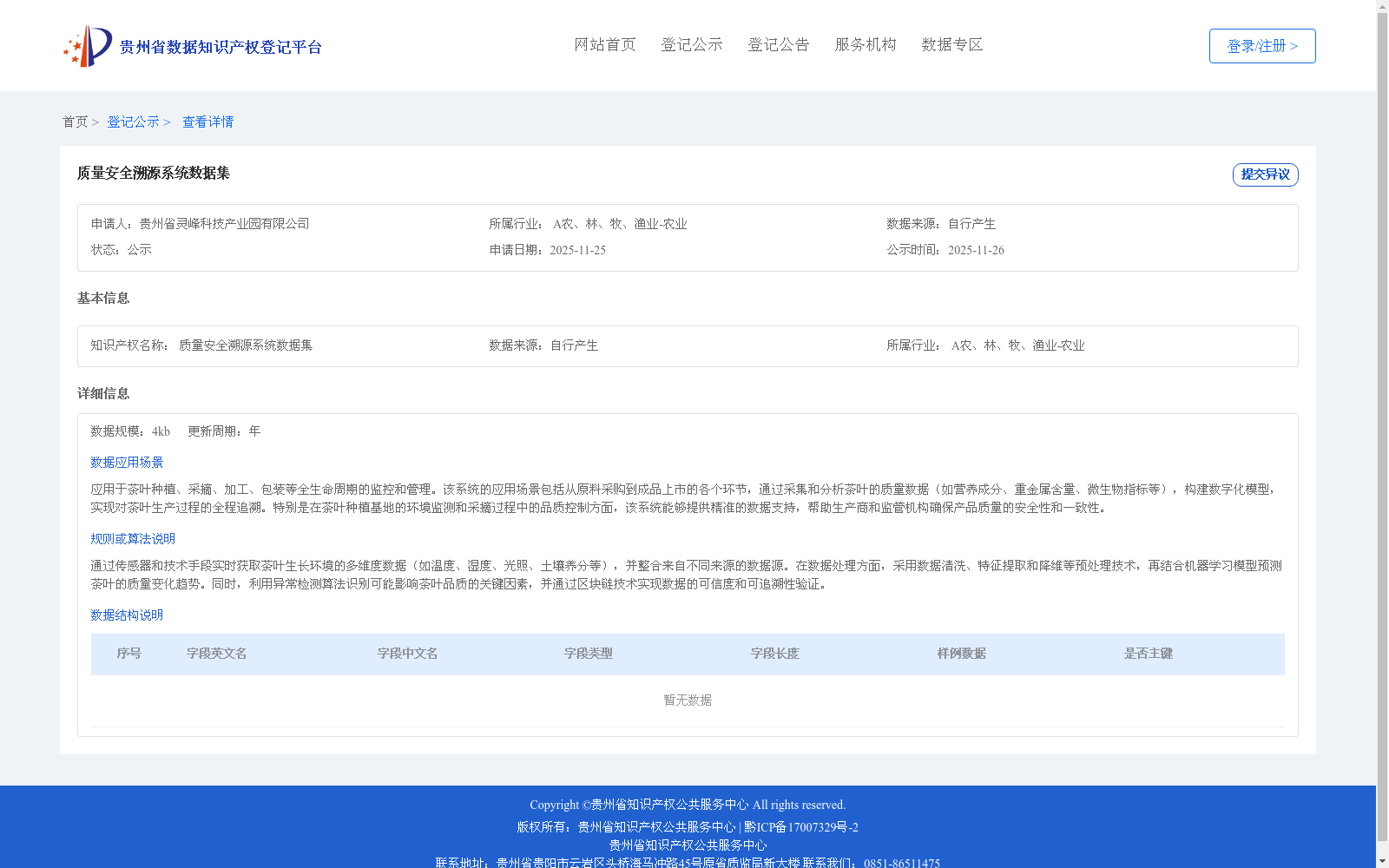Click the scrollbar up arrow
The image size is (1389, 868).
click(1382, 7)
